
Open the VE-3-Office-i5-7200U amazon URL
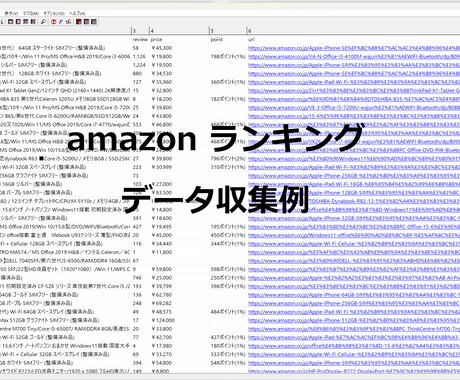coord(354,108)
